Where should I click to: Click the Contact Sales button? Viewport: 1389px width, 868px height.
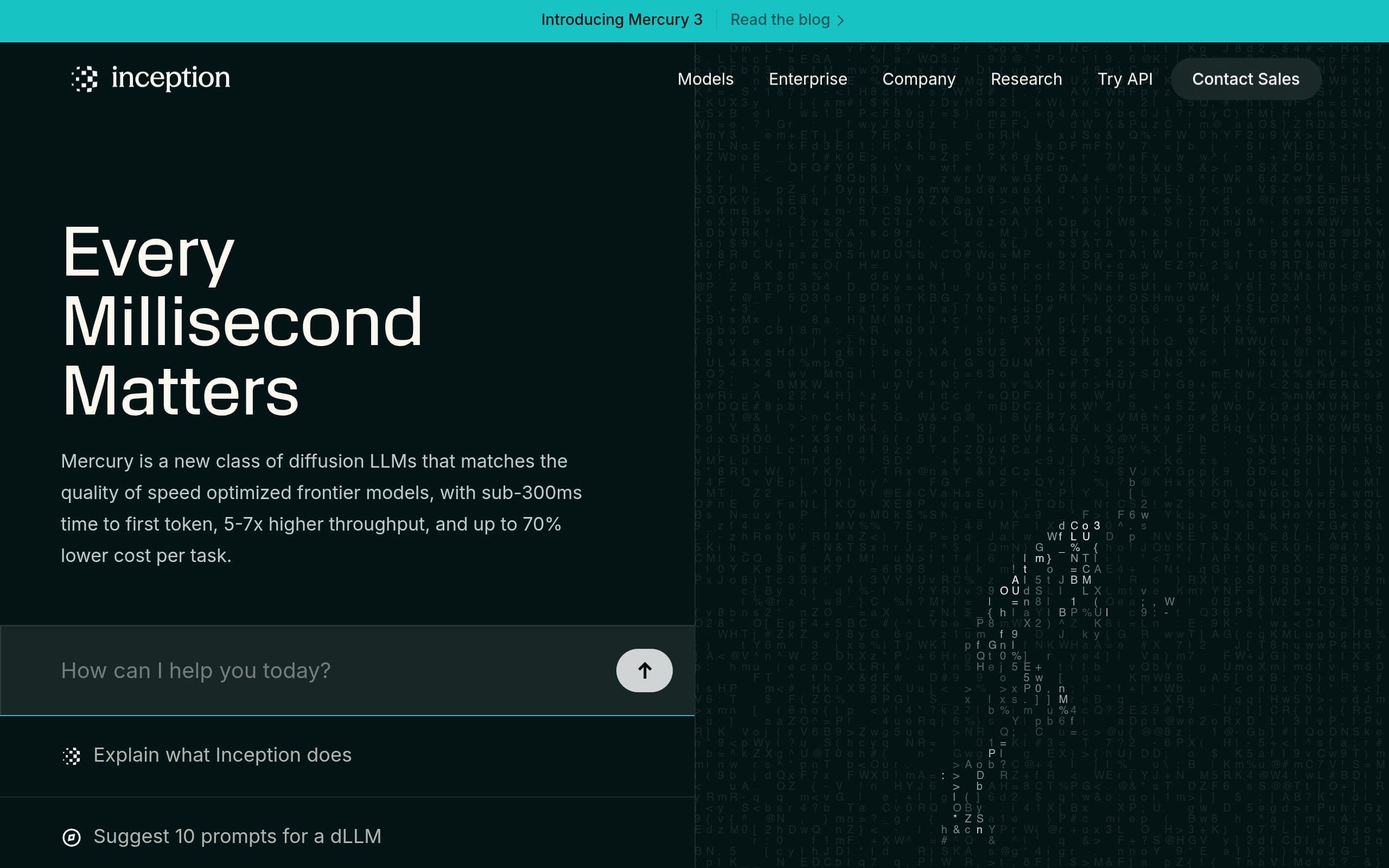[x=1246, y=79]
